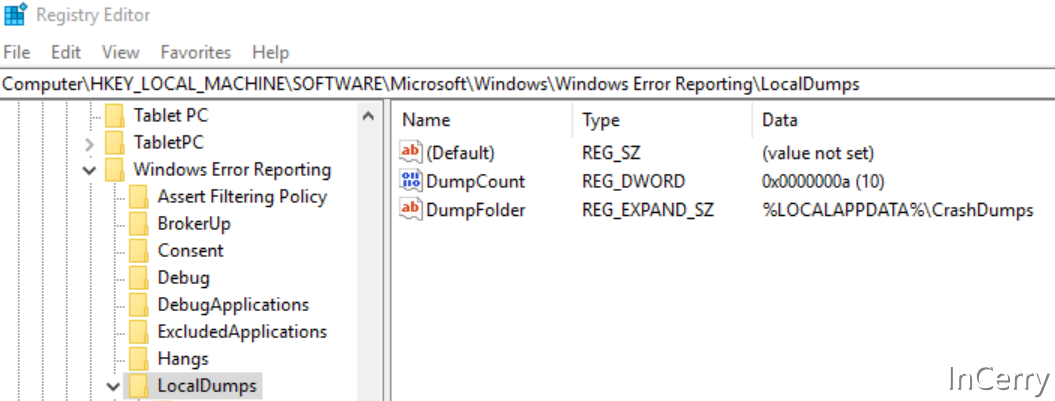Click the Type column header
This screenshot has height=401, width=1055.
click(601, 120)
